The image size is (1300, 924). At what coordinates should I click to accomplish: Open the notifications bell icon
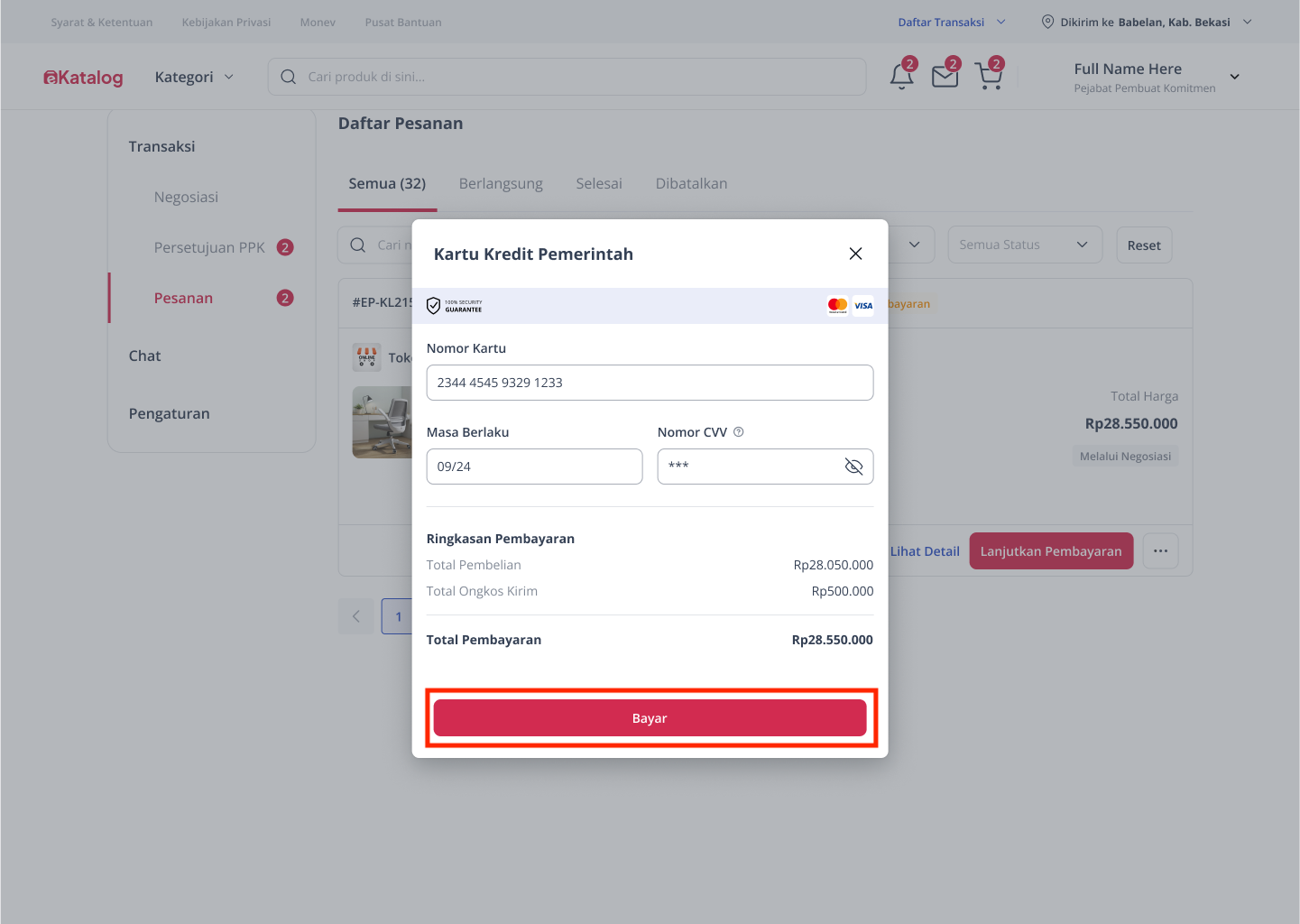[x=901, y=77]
